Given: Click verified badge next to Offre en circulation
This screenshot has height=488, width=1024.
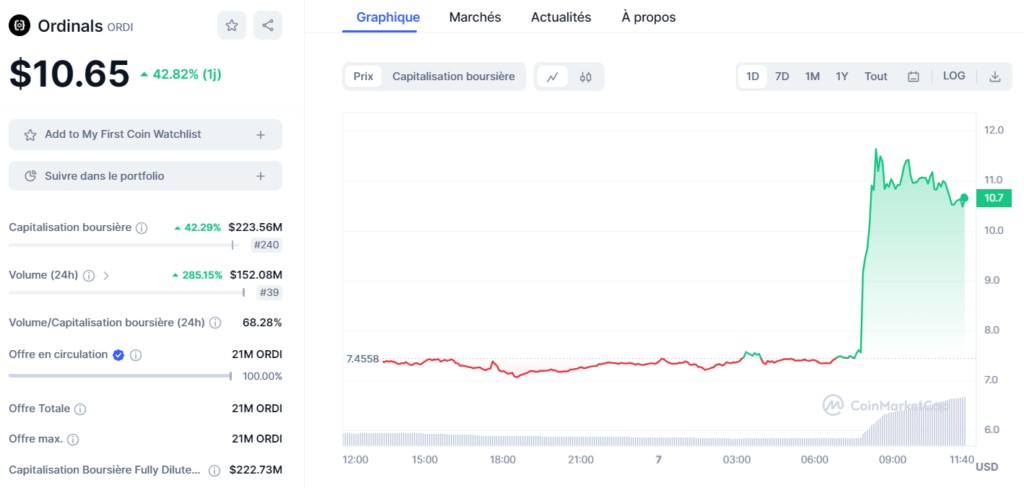Looking at the screenshot, I should click(118, 355).
